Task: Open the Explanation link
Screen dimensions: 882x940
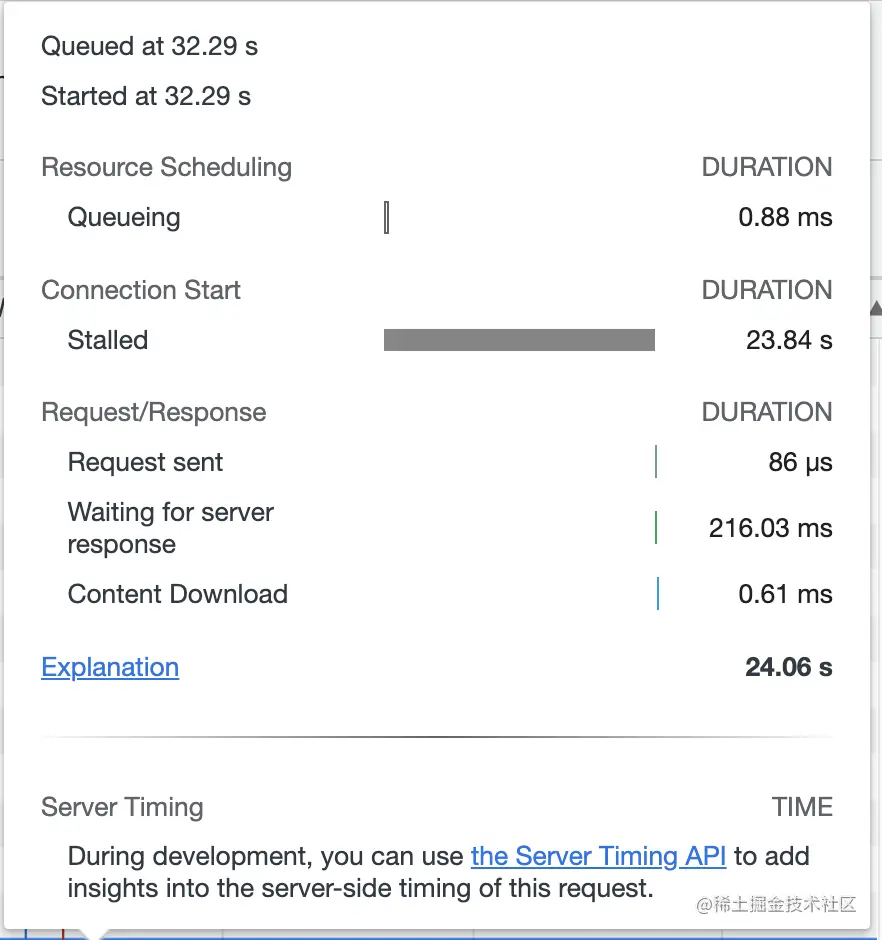Action: click(x=110, y=667)
